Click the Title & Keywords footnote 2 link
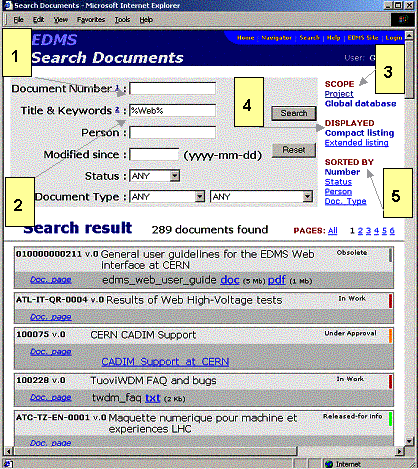The image size is (418, 469). [117, 110]
